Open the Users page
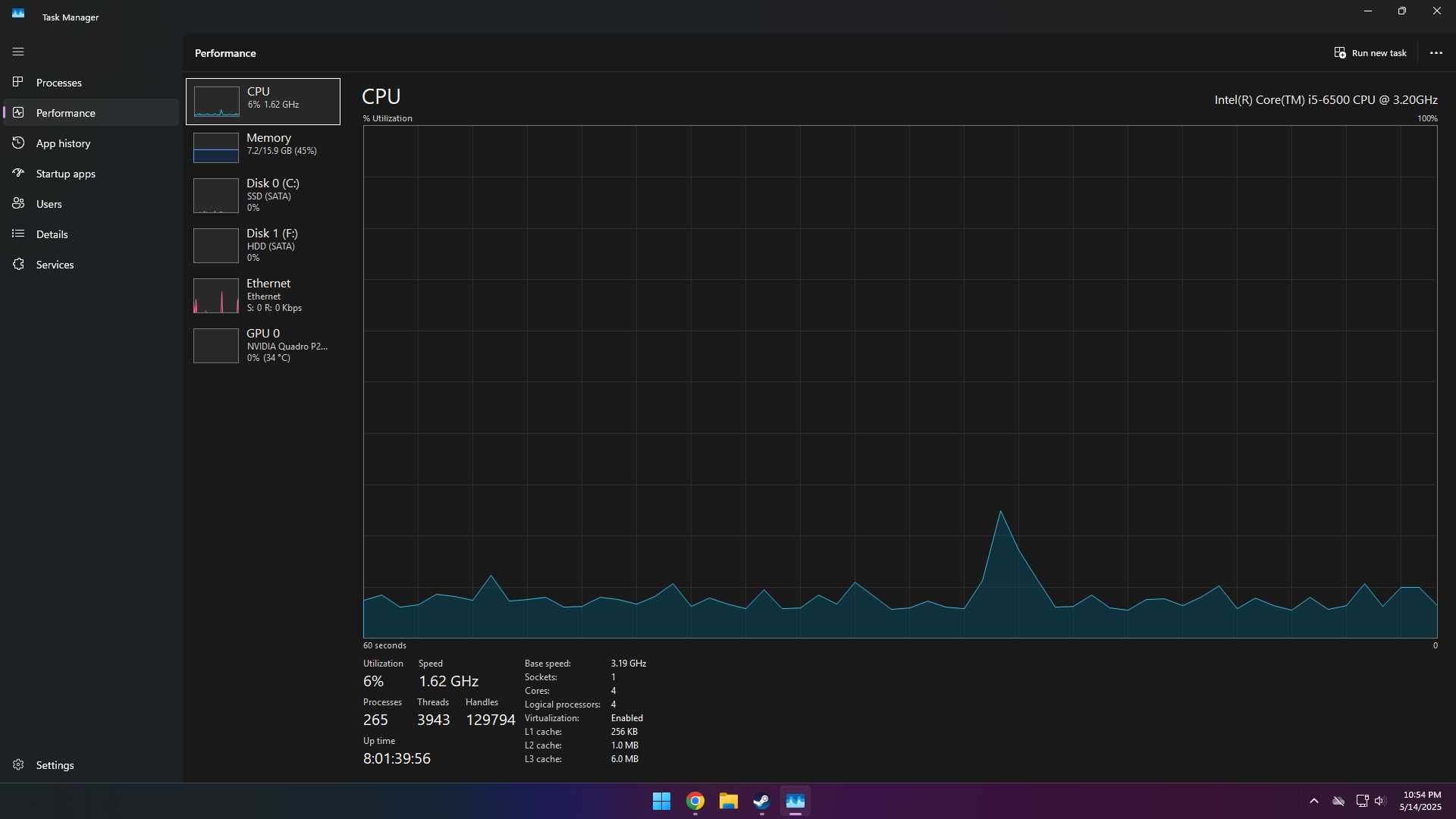The width and height of the screenshot is (1456, 819). 91,203
